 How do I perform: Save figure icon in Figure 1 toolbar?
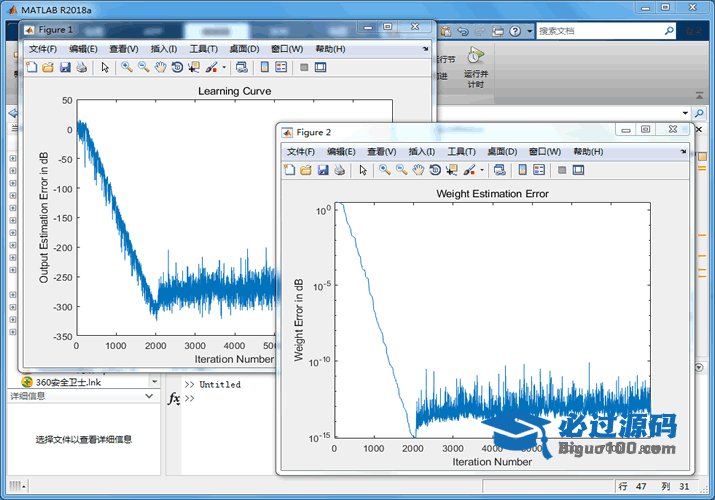pos(65,67)
